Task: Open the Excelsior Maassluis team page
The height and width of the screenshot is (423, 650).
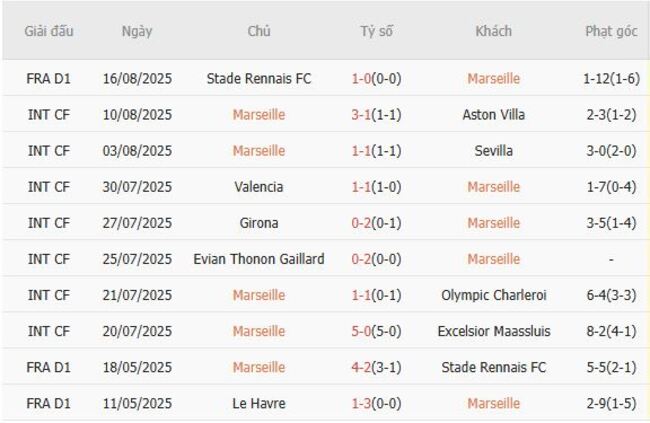Action: tap(493, 331)
